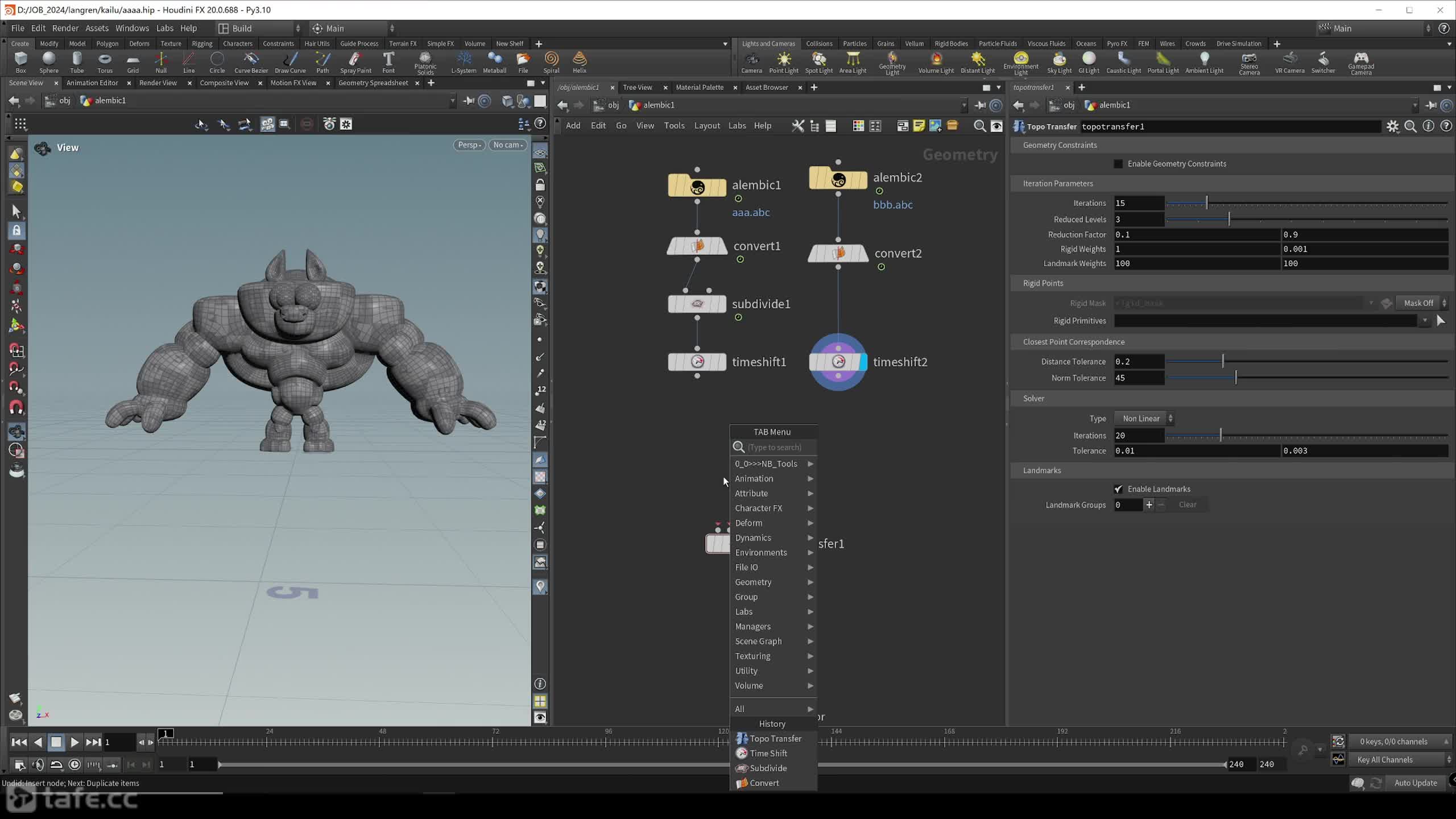Screen dimensions: 1456x819
Task: Add a Spot Light
Action: coord(818,62)
